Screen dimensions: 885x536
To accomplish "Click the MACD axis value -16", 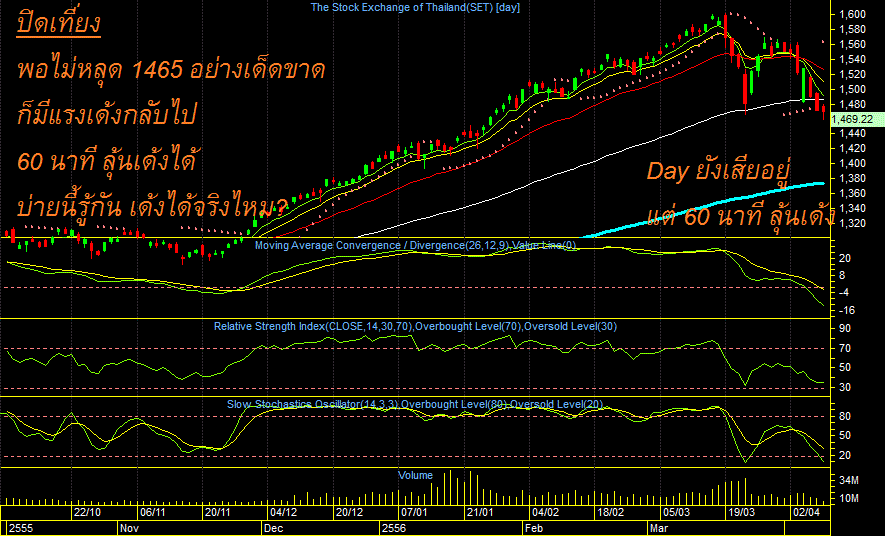I will (x=847, y=310).
